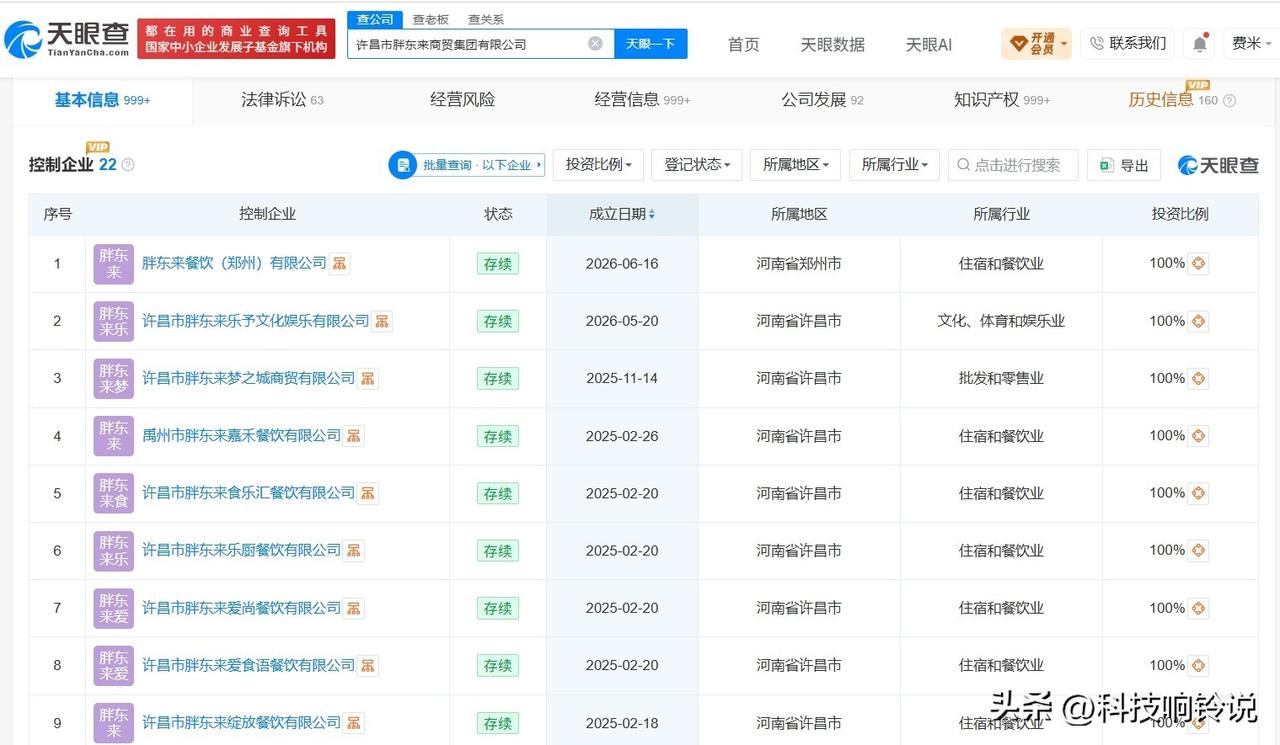Sort the table by the 成立日期 column

[x=622, y=214]
